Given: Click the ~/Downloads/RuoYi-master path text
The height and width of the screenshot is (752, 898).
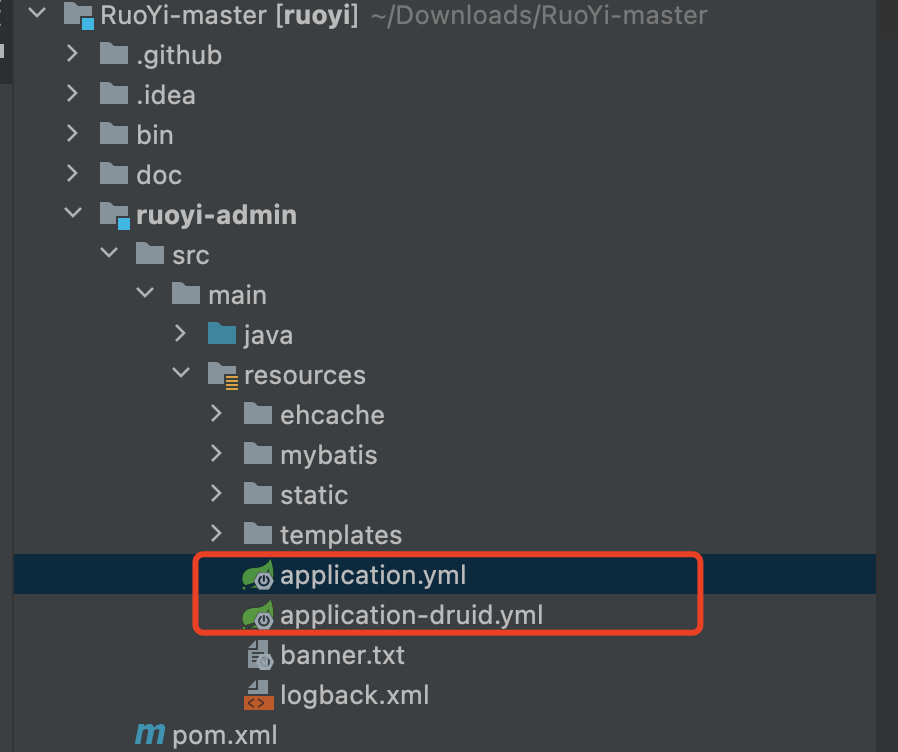Looking at the screenshot, I should [x=539, y=15].
